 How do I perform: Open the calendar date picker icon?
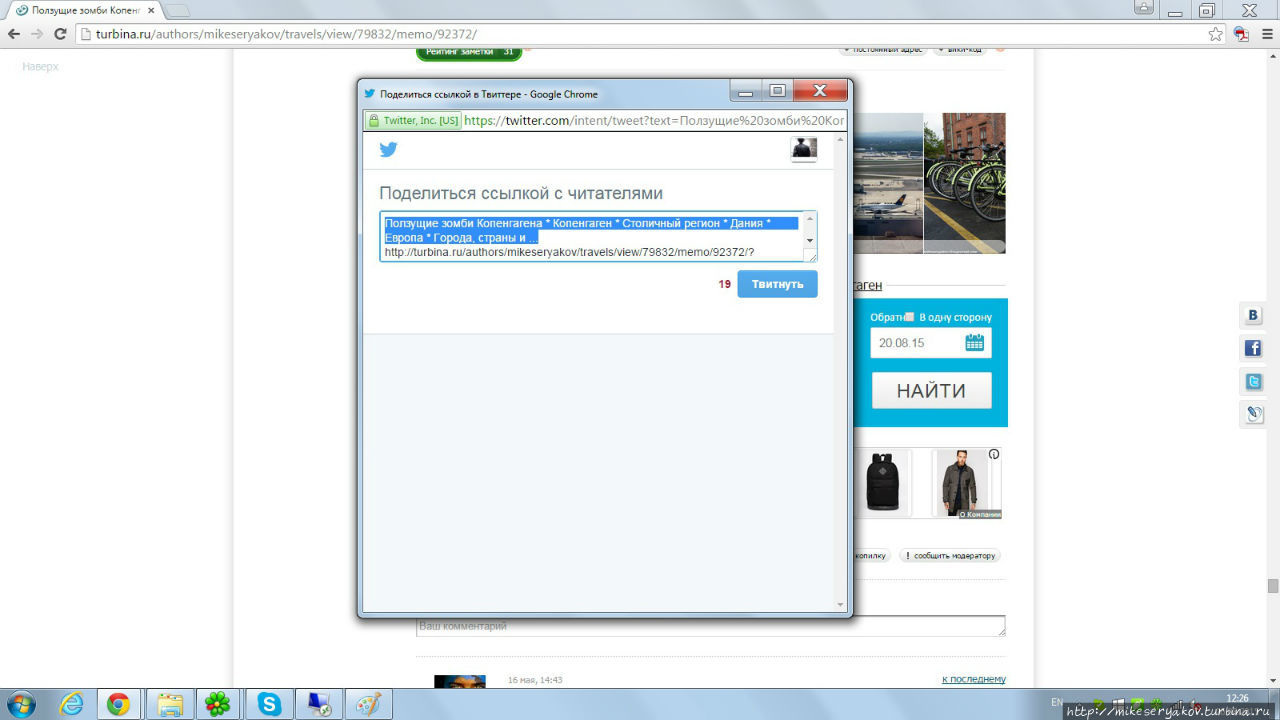pyautogui.click(x=974, y=343)
